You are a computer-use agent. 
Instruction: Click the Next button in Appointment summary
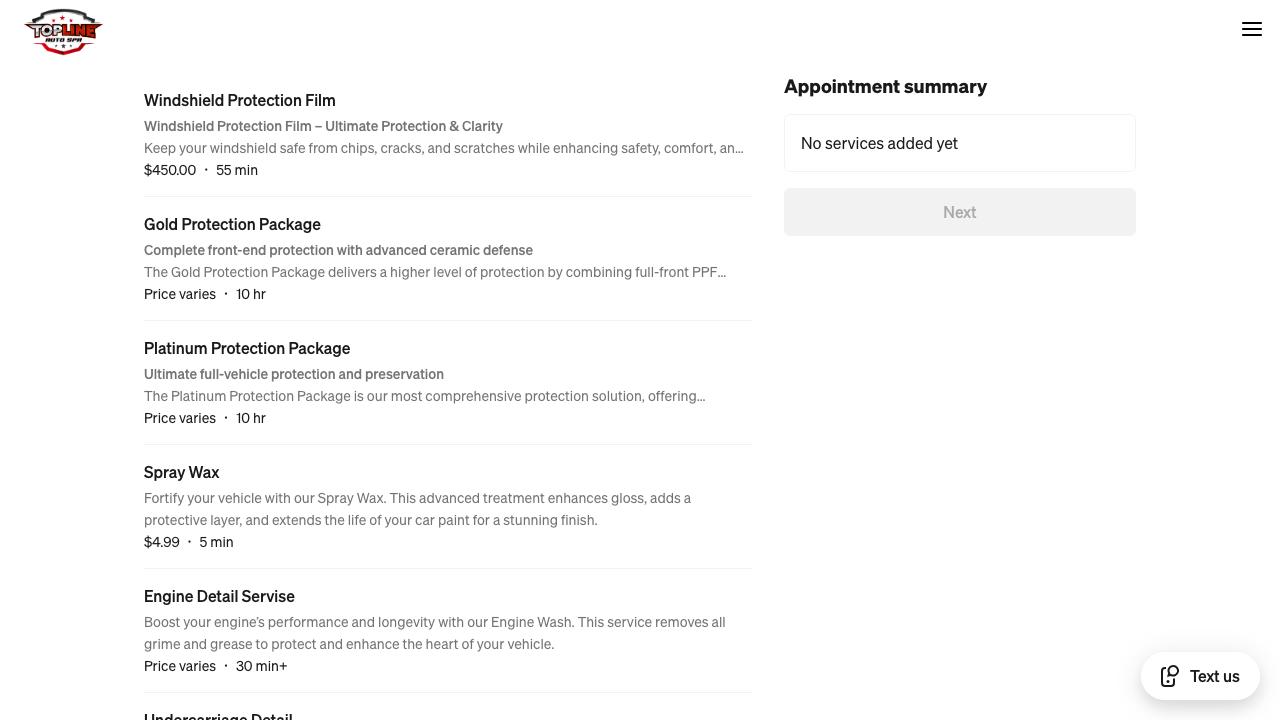(x=959, y=212)
